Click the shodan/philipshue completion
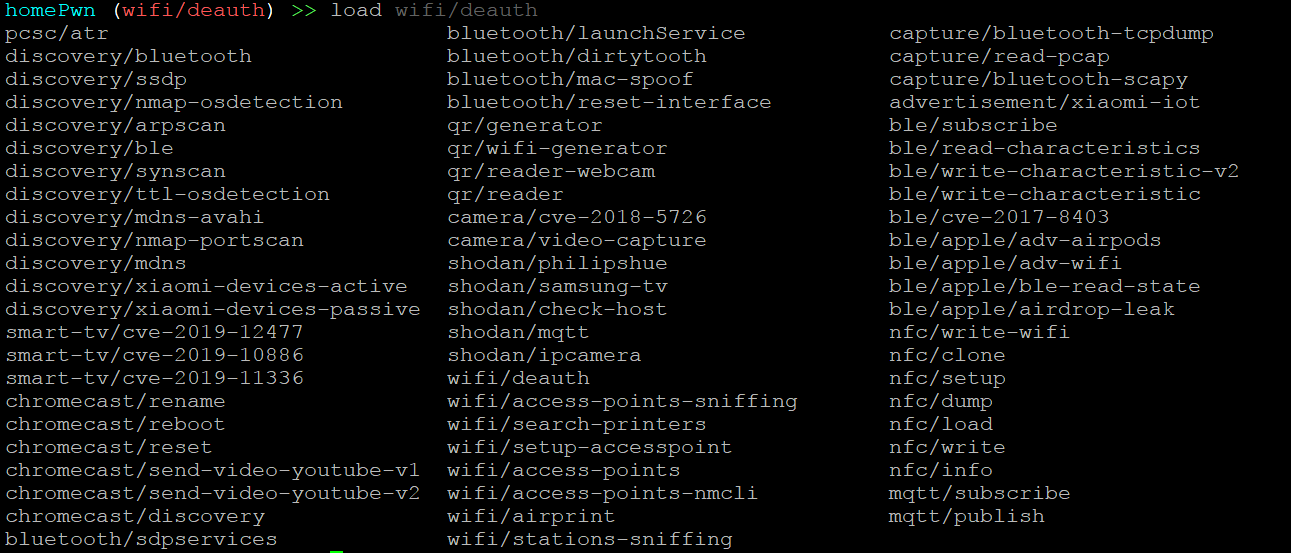1291x553 pixels. 557,263
